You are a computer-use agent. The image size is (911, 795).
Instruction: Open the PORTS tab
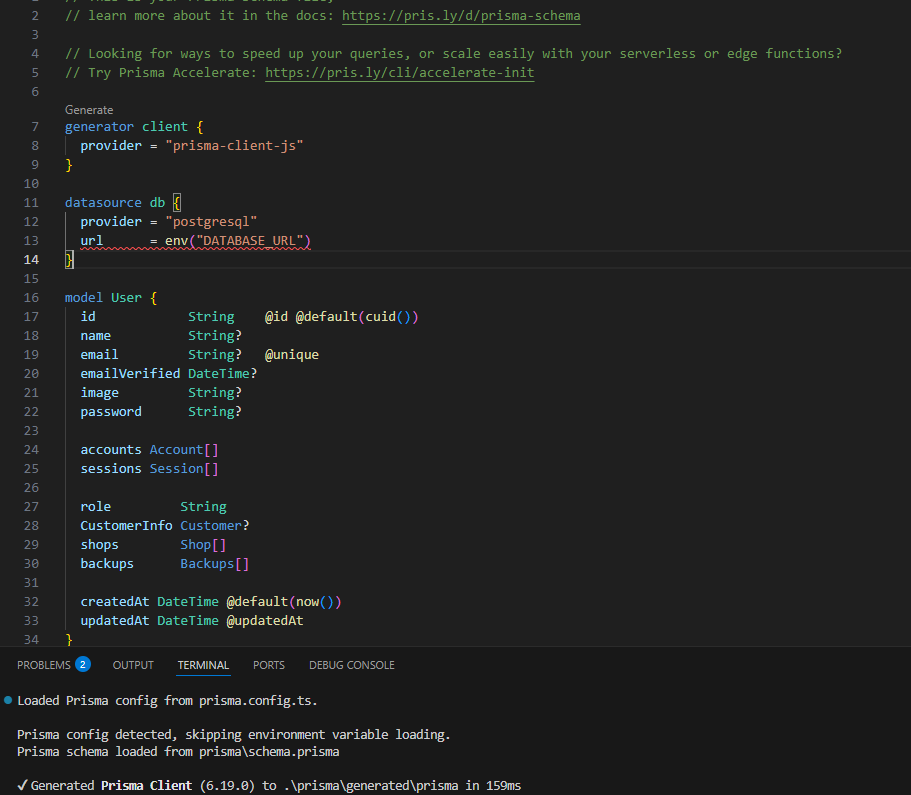[269, 665]
